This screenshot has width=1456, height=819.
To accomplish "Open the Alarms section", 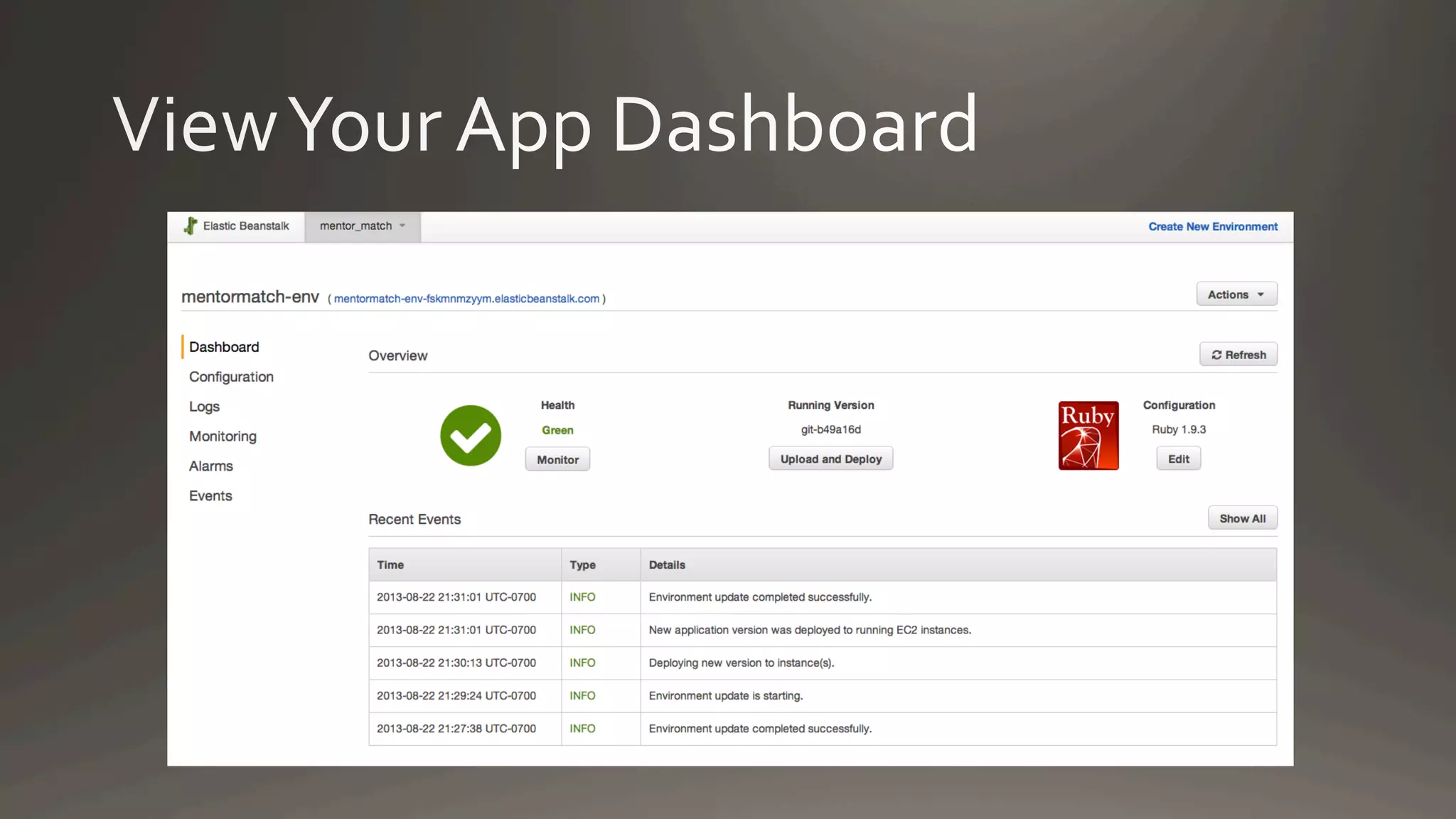I will (211, 466).
